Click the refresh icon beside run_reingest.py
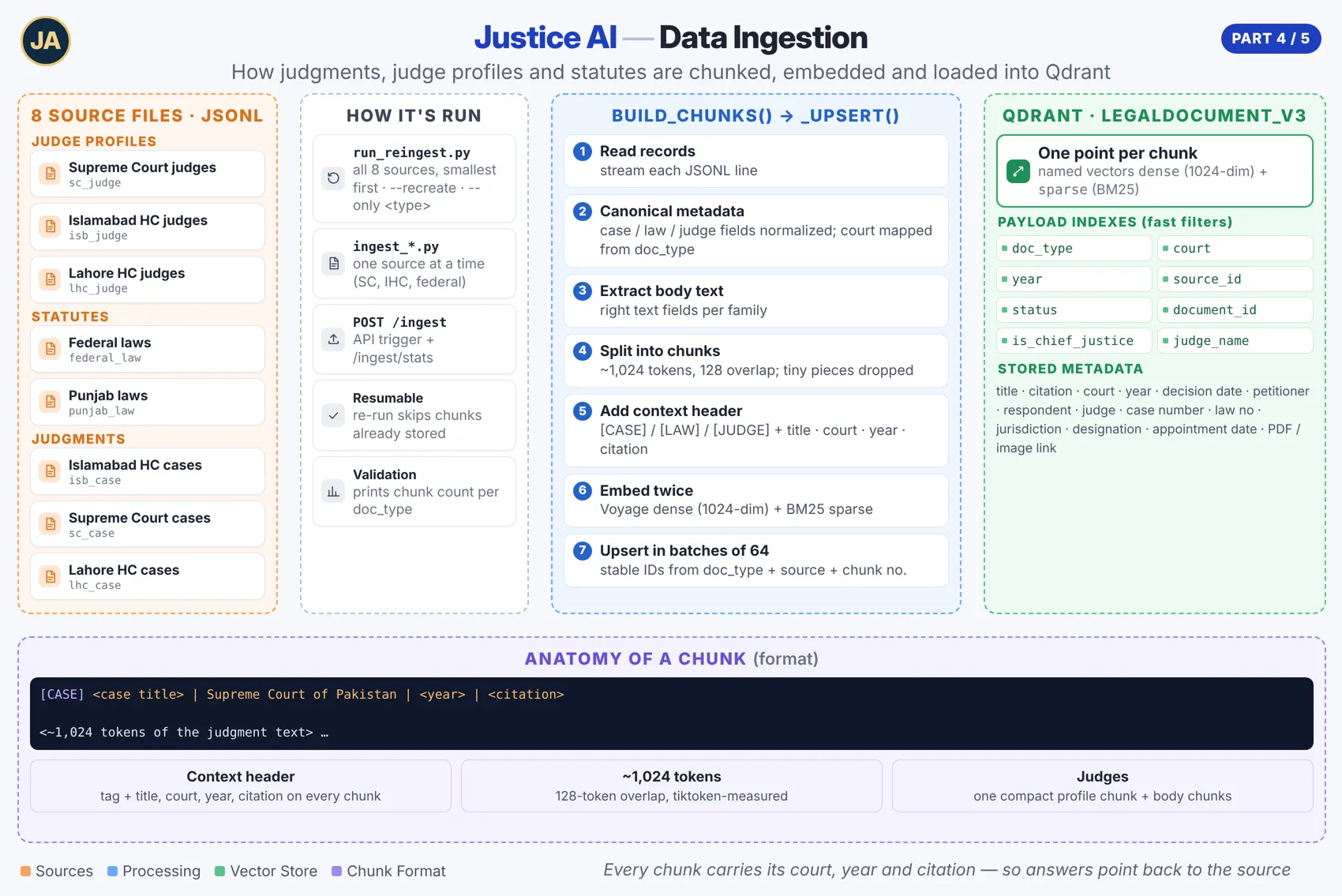 333,178
